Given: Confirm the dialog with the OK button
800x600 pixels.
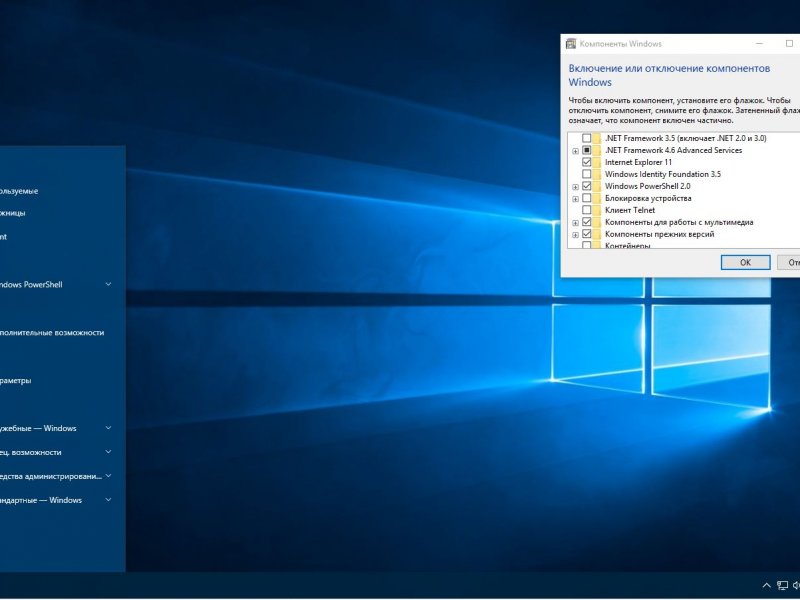Looking at the screenshot, I should 745,262.
